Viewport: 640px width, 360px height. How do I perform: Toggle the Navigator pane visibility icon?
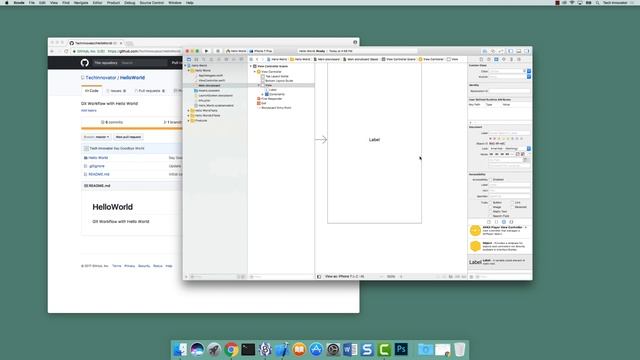(511, 51)
